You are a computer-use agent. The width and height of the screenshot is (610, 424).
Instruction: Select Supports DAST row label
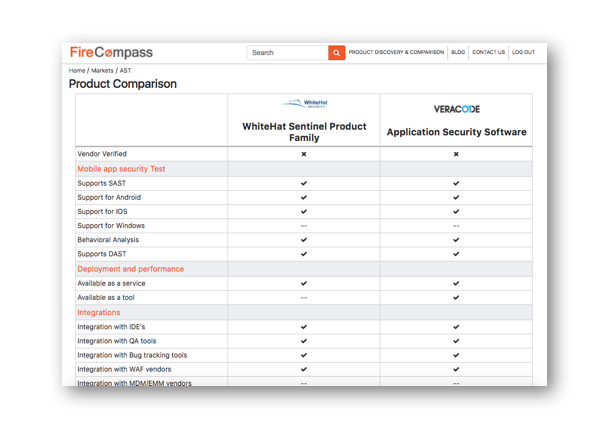[x=102, y=254]
